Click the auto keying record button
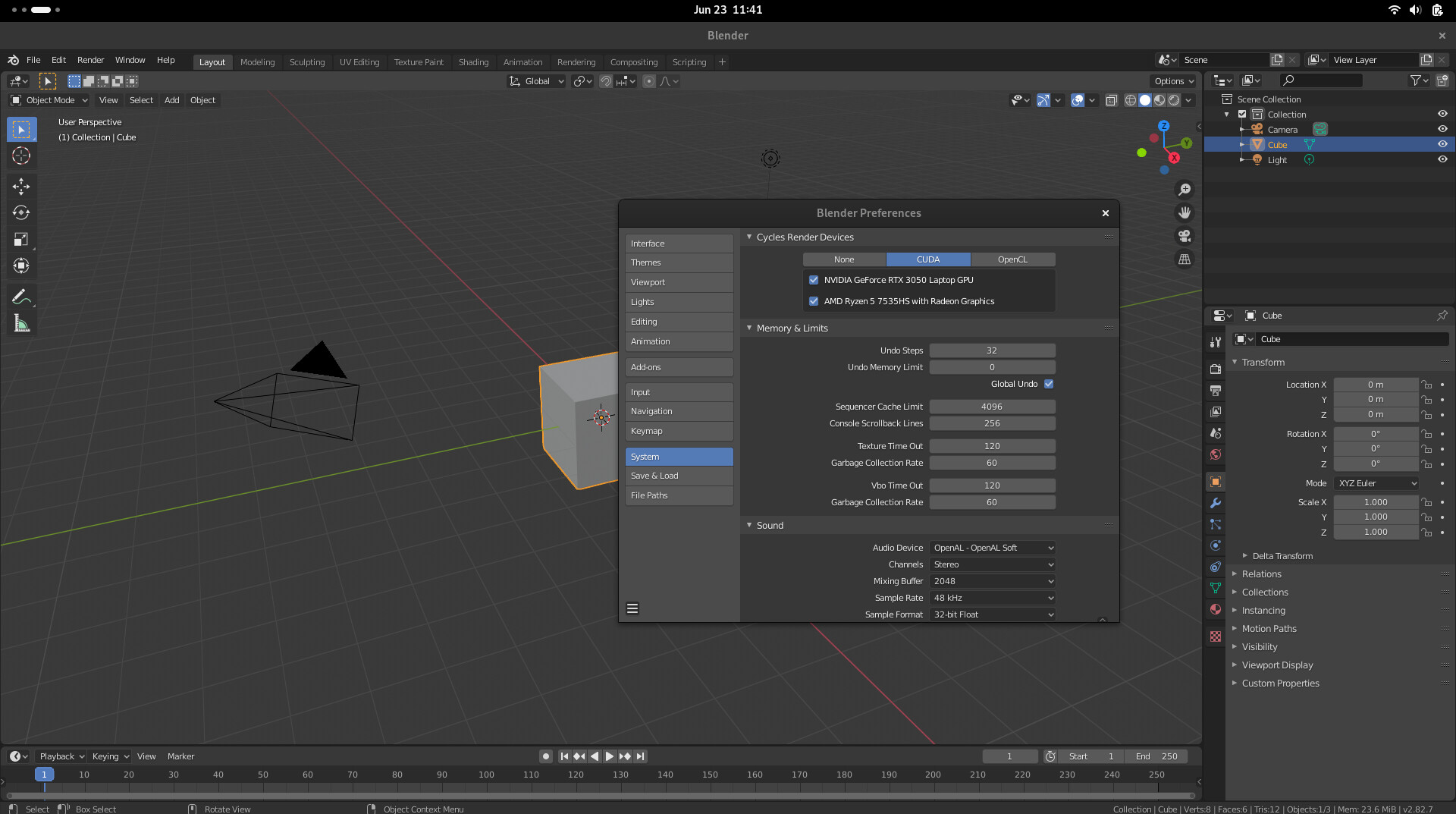 tap(546, 756)
